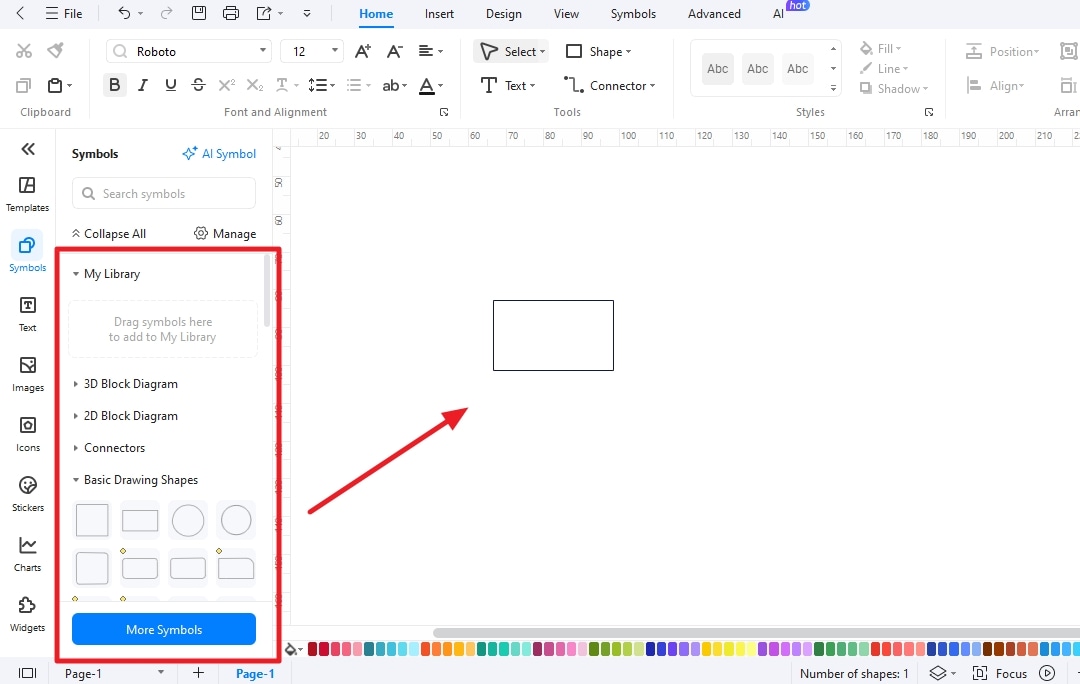The width and height of the screenshot is (1080, 684).
Task: Click the Format Painter icon
Action: coord(55,50)
